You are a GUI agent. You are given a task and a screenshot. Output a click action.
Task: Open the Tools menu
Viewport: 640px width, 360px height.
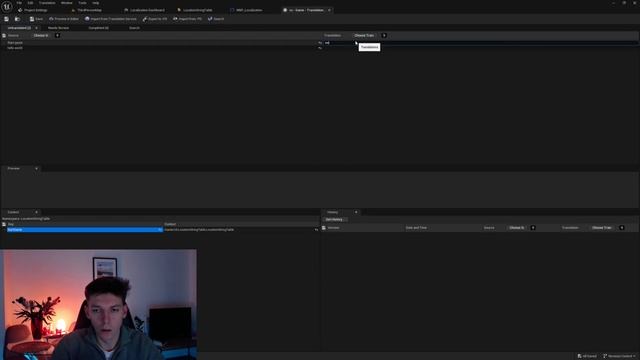click(x=82, y=3)
